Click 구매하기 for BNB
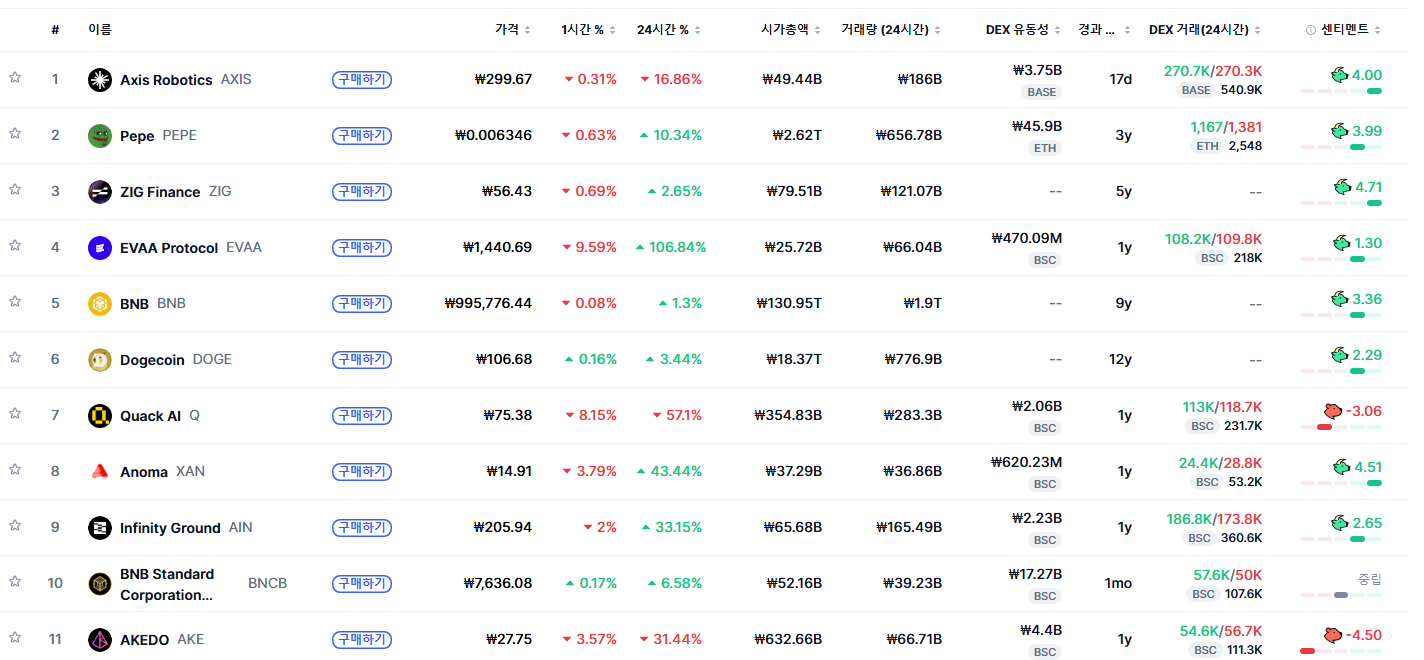The image size is (1424, 660). pyautogui.click(x=361, y=303)
